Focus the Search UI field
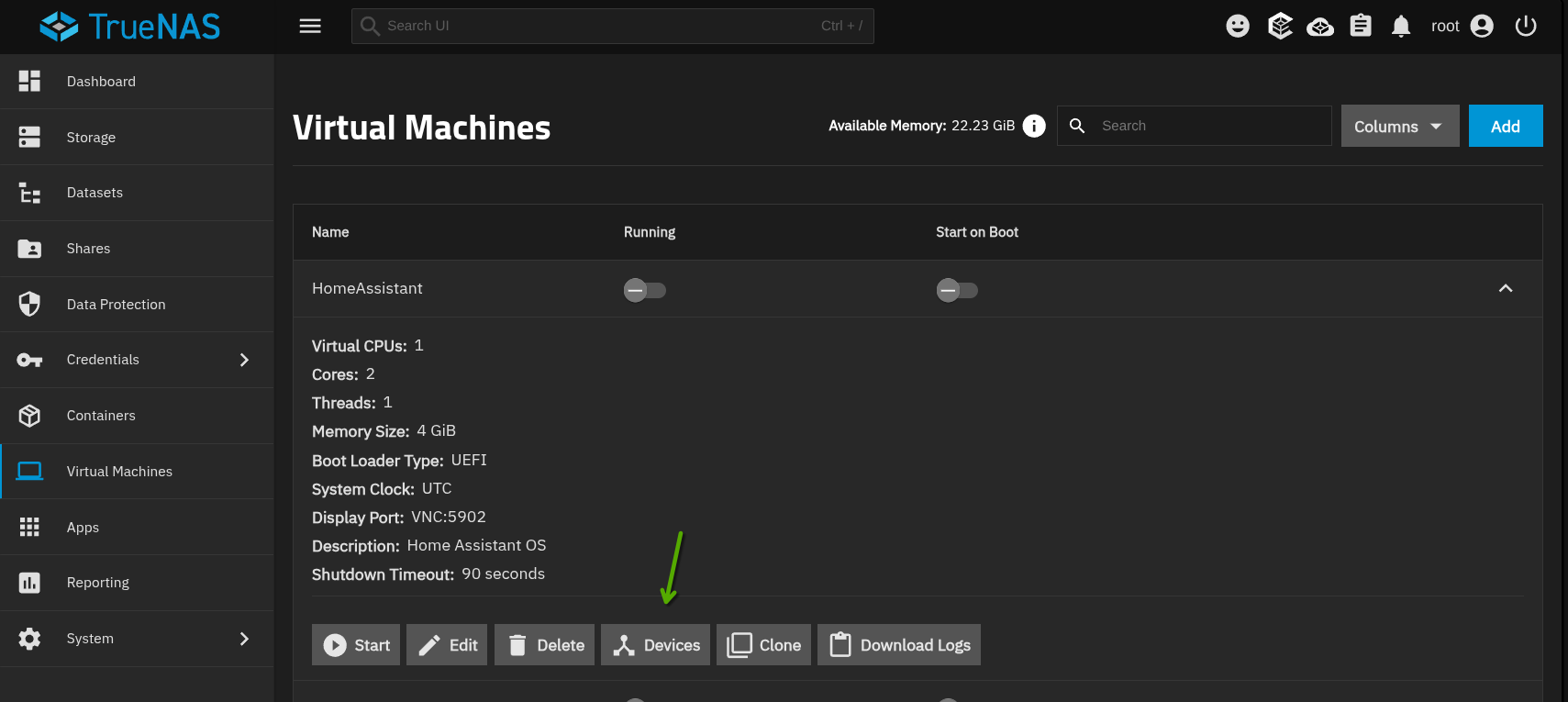Screen dimensions: 1568x702 tap(613, 26)
